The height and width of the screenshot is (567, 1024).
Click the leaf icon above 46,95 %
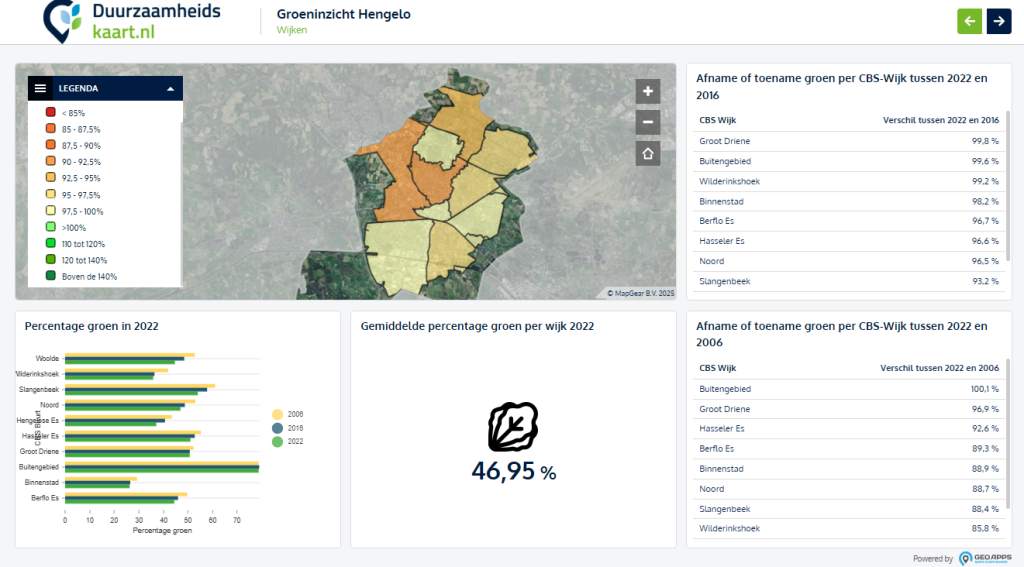pos(513,427)
